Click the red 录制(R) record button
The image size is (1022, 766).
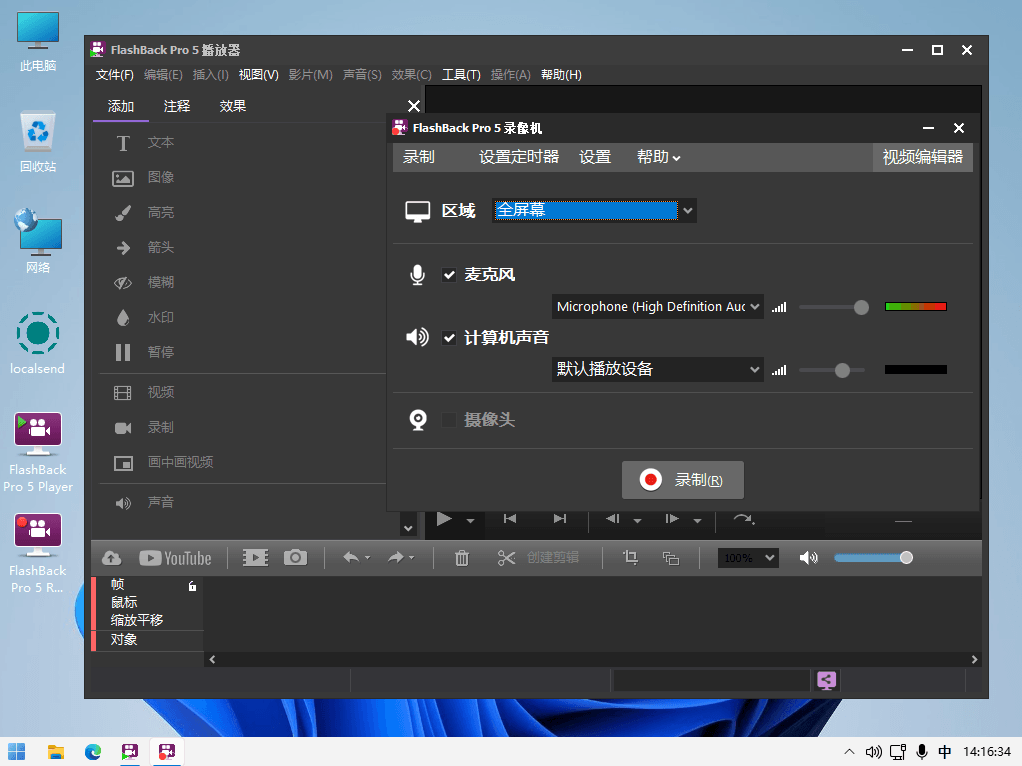point(682,480)
